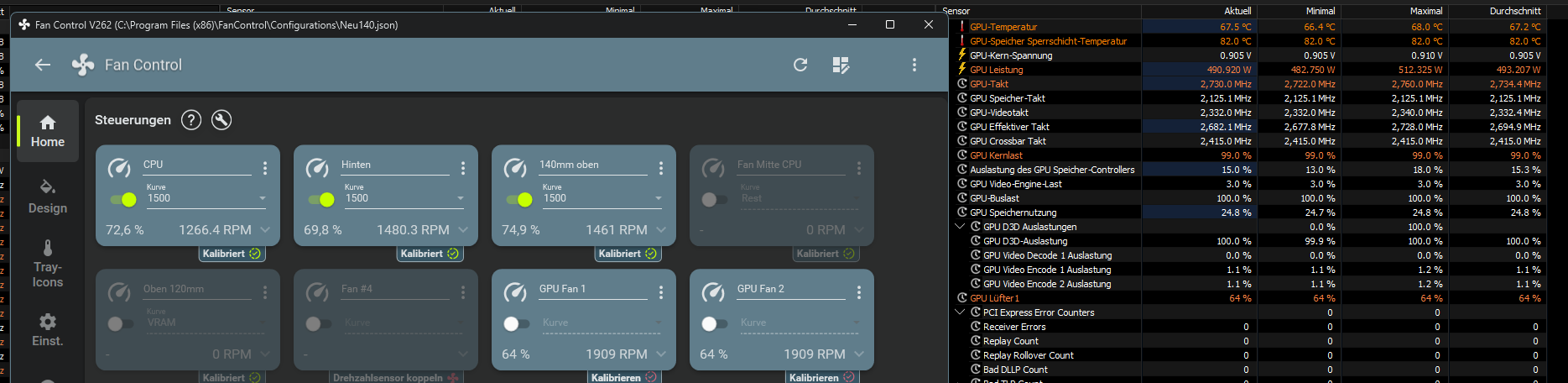This screenshot has width=1568, height=383.
Task: Click the gauge icon on CPU card
Action: click(119, 168)
